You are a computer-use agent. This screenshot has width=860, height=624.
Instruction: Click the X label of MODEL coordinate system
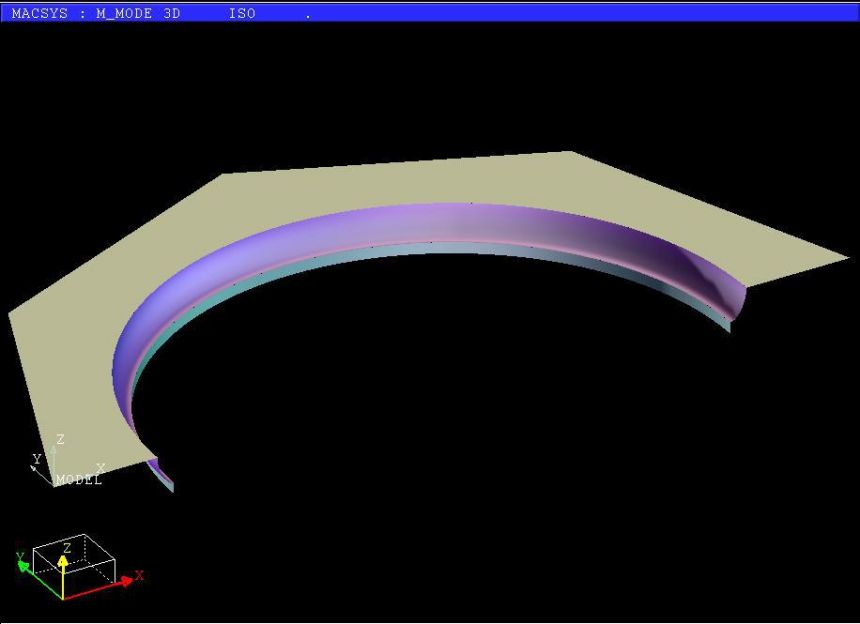click(100, 467)
